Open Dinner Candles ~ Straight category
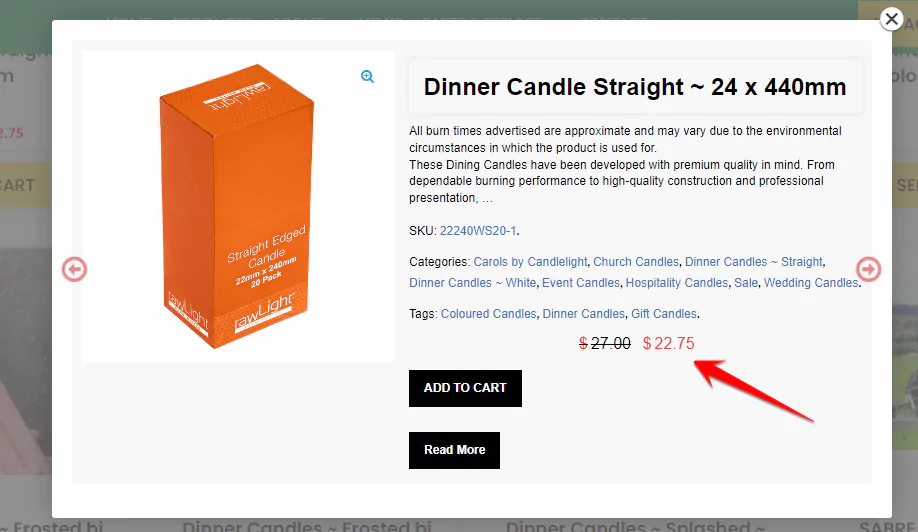The image size is (918, 532). click(754, 262)
